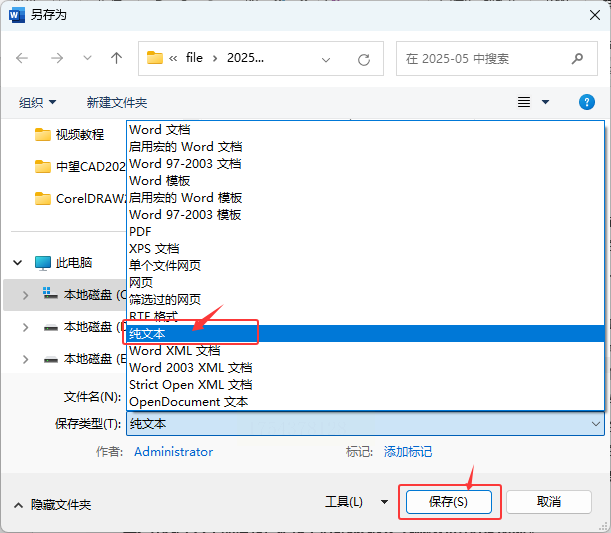
Task: Change the view layout icon
Action: tap(524, 102)
